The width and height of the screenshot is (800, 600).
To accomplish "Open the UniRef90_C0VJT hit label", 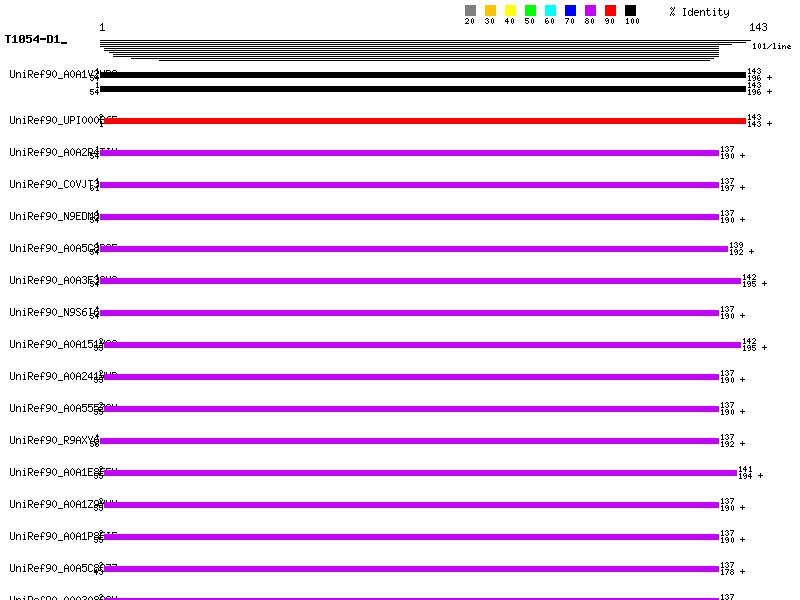I will point(52,184).
